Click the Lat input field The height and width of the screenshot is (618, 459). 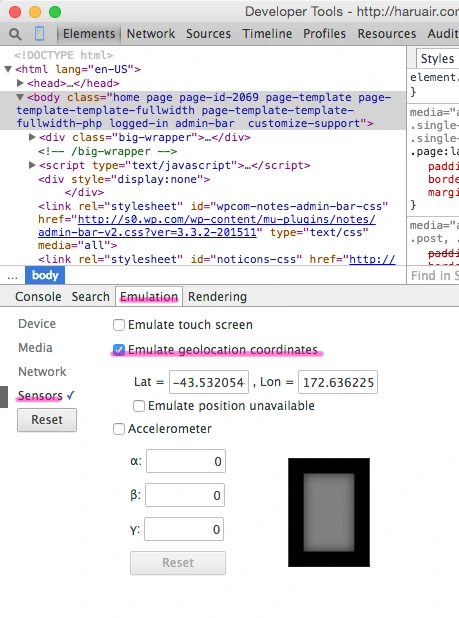[x=209, y=382]
